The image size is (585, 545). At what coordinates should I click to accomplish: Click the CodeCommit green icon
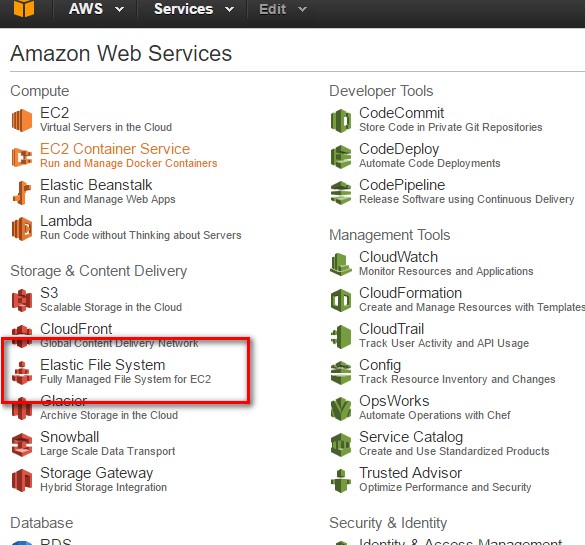341,120
